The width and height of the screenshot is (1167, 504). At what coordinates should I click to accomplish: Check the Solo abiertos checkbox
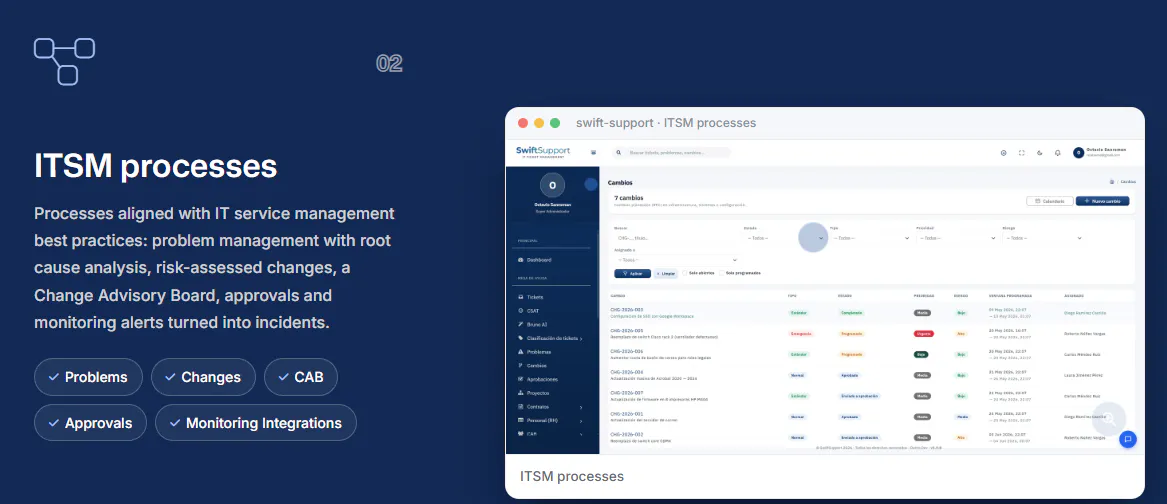[685, 273]
